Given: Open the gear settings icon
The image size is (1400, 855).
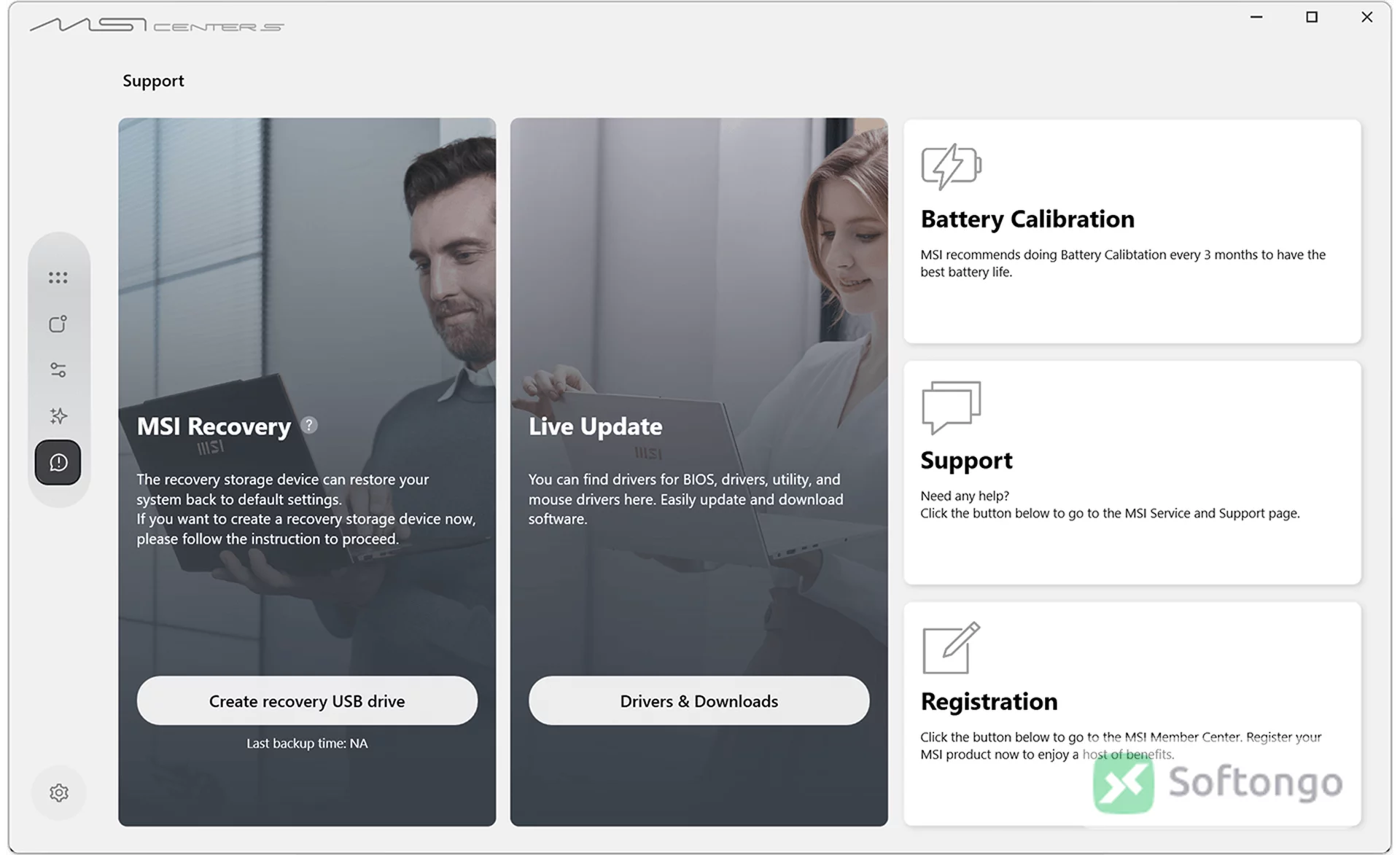Looking at the screenshot, I should pos(59,792).
